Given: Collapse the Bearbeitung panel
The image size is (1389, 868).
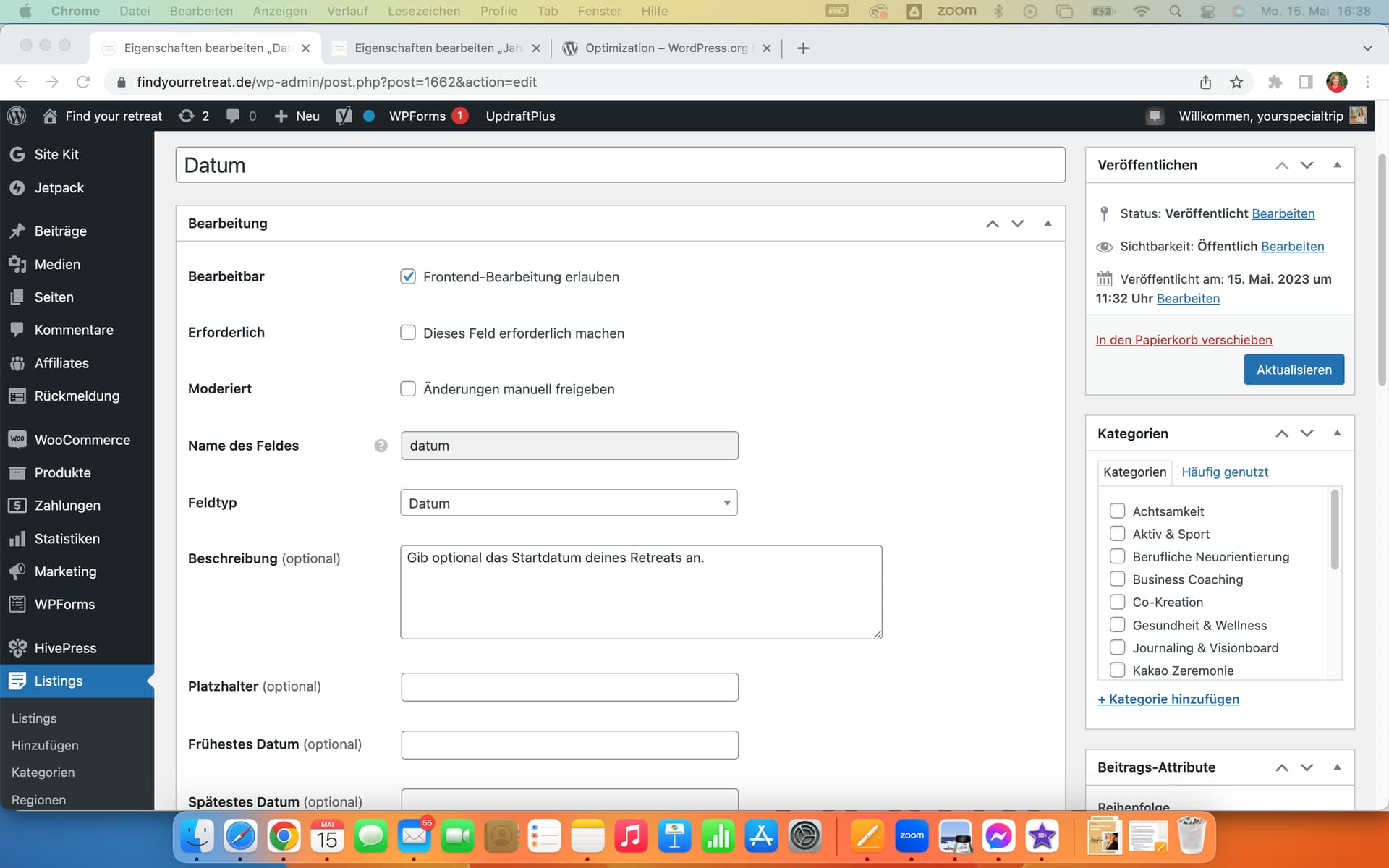Looking at the screenshot, I should pos(1048,224).
